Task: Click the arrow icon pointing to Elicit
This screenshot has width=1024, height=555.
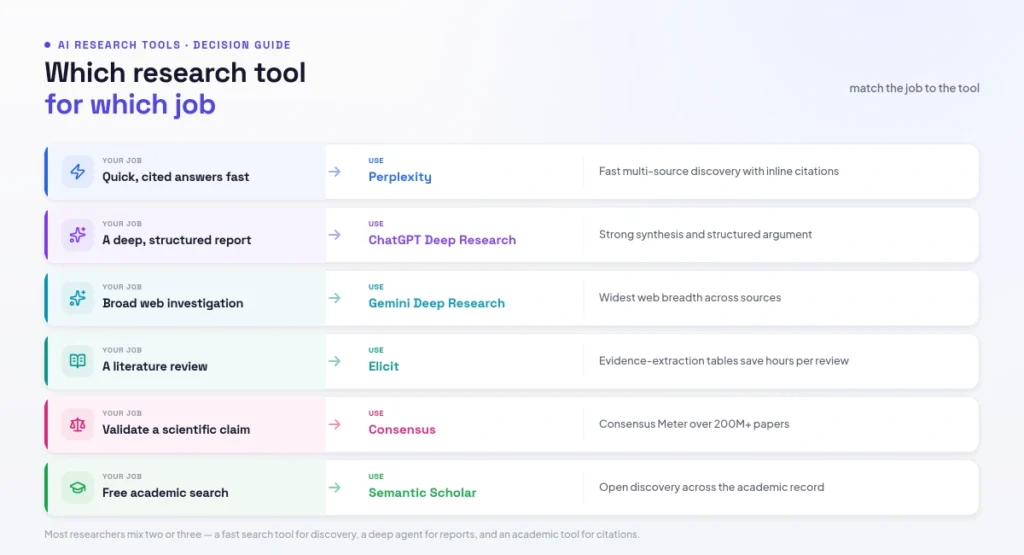Action: [334, 361]
